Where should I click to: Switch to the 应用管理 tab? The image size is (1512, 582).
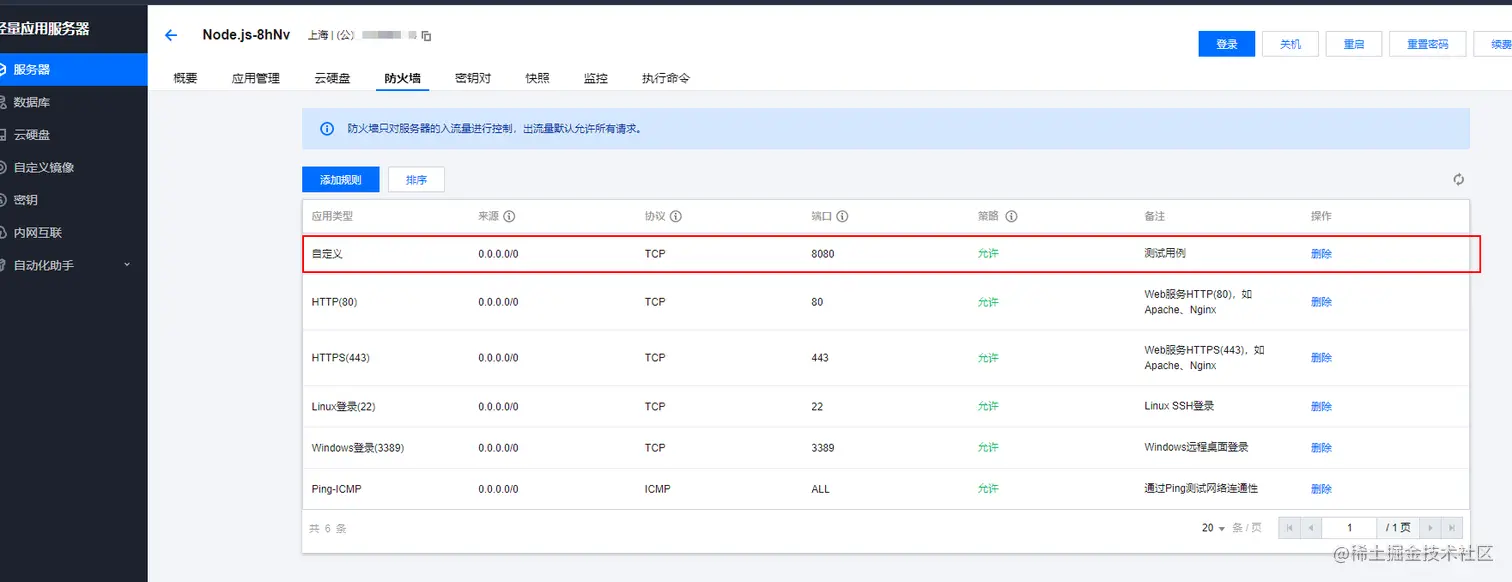[256, 78]
